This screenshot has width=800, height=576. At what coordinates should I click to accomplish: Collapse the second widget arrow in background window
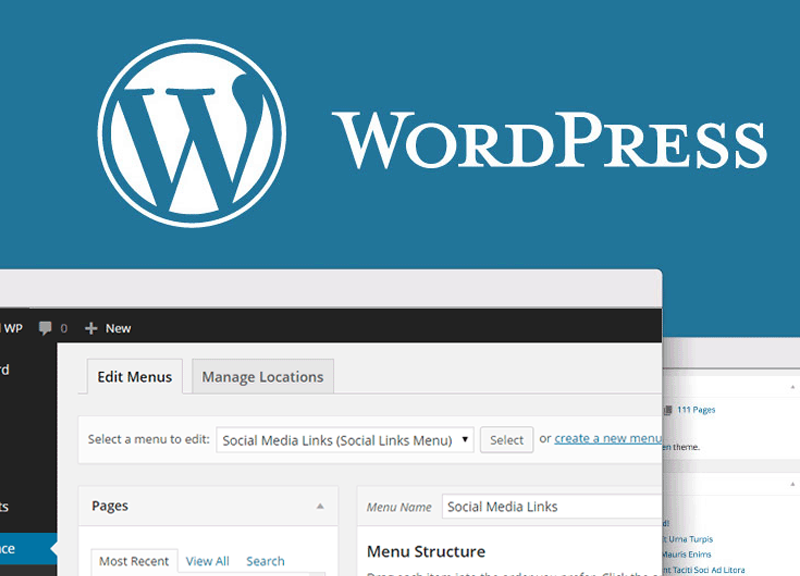tap(792, 484)
